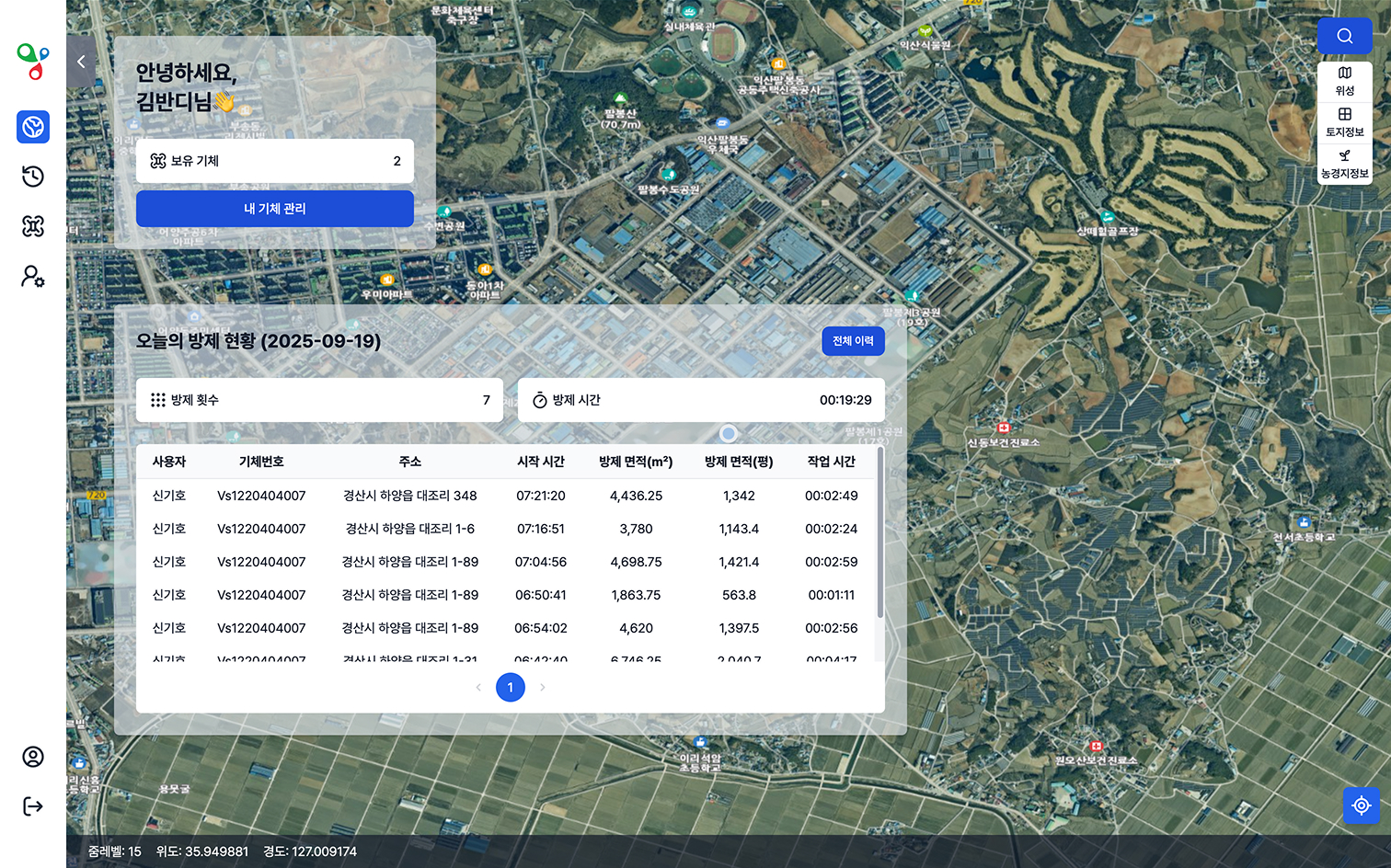Go to the next page arrow
The width and height of the screenshot is (1391, 868).
pos(543,687)
